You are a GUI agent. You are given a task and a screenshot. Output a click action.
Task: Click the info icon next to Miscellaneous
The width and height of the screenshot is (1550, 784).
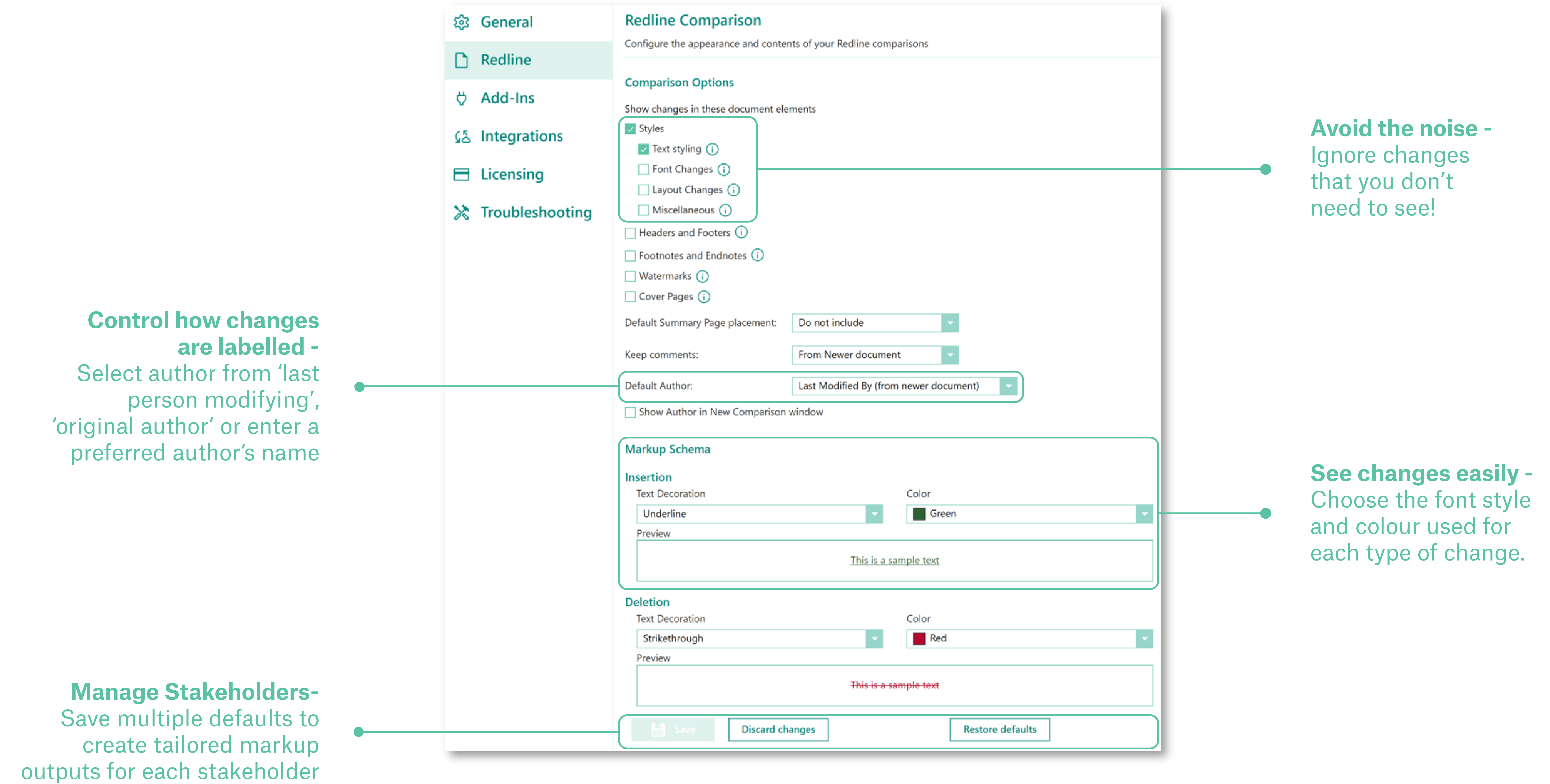(726, 210)
